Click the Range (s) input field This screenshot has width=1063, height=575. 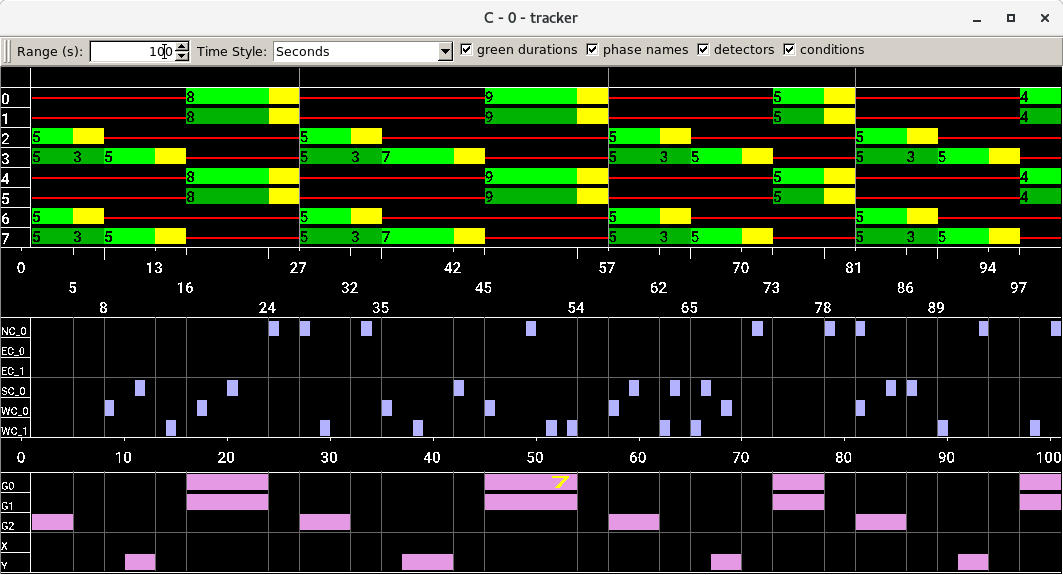coord(132,52)
